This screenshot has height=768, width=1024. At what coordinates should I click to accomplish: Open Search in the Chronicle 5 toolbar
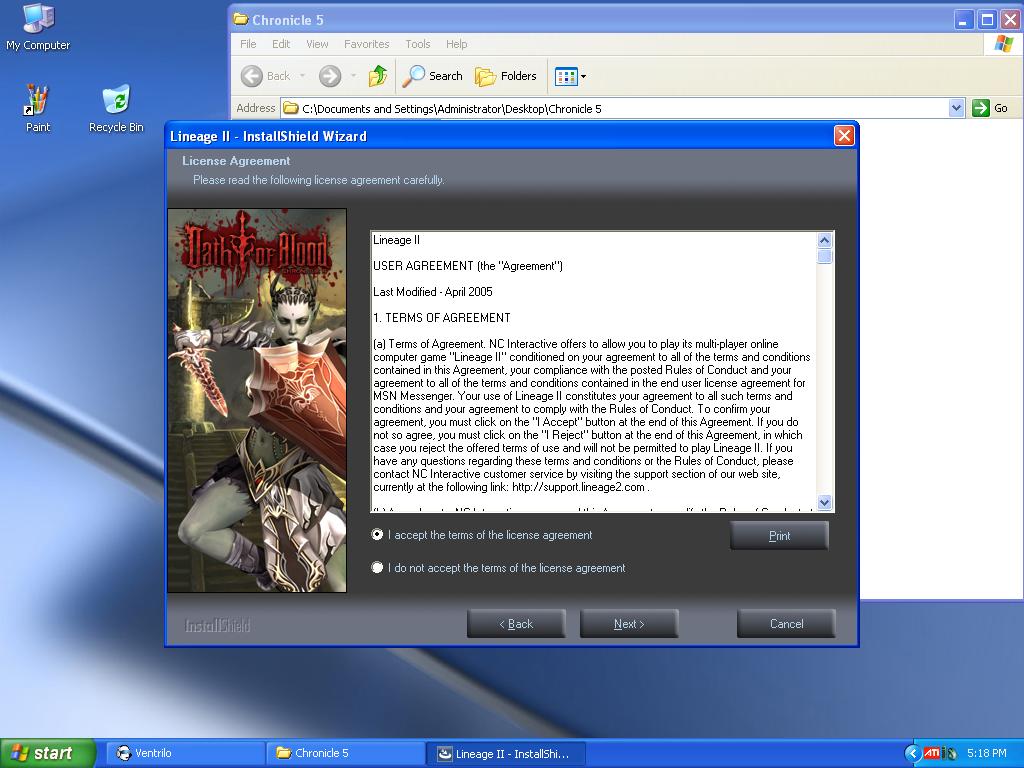(432, 76)
